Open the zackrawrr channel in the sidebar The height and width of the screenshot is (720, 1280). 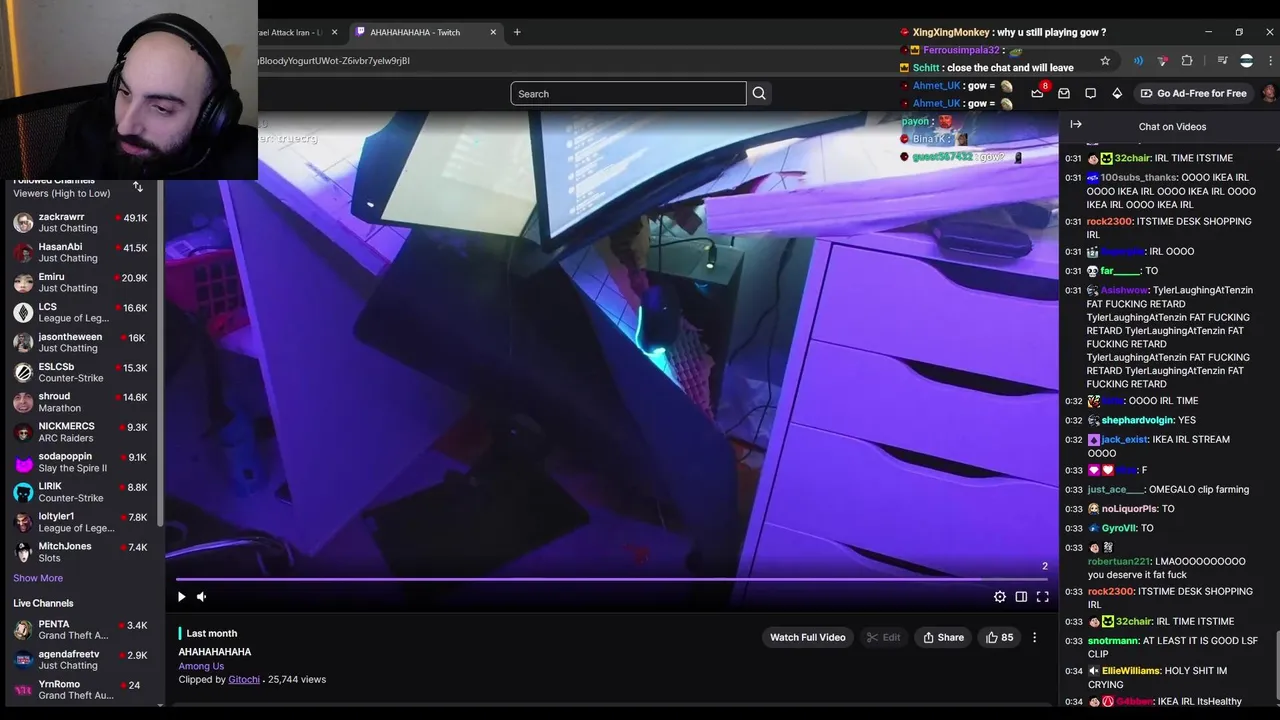click(x=82, y=223)
